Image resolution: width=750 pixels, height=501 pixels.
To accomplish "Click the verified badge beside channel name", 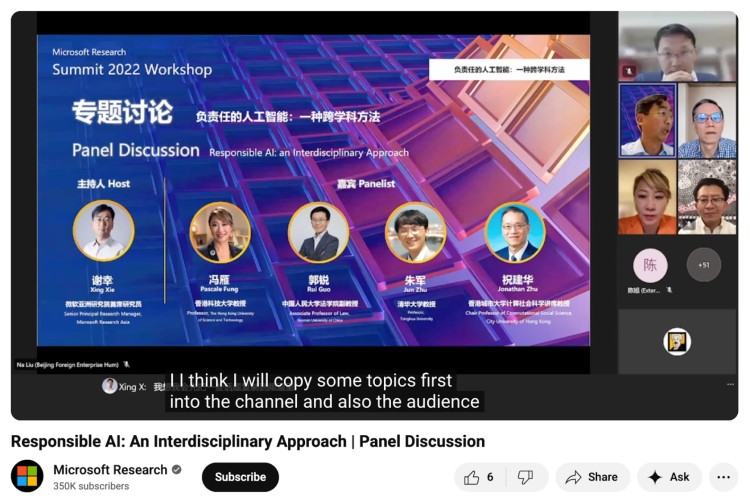I will 177,470.
